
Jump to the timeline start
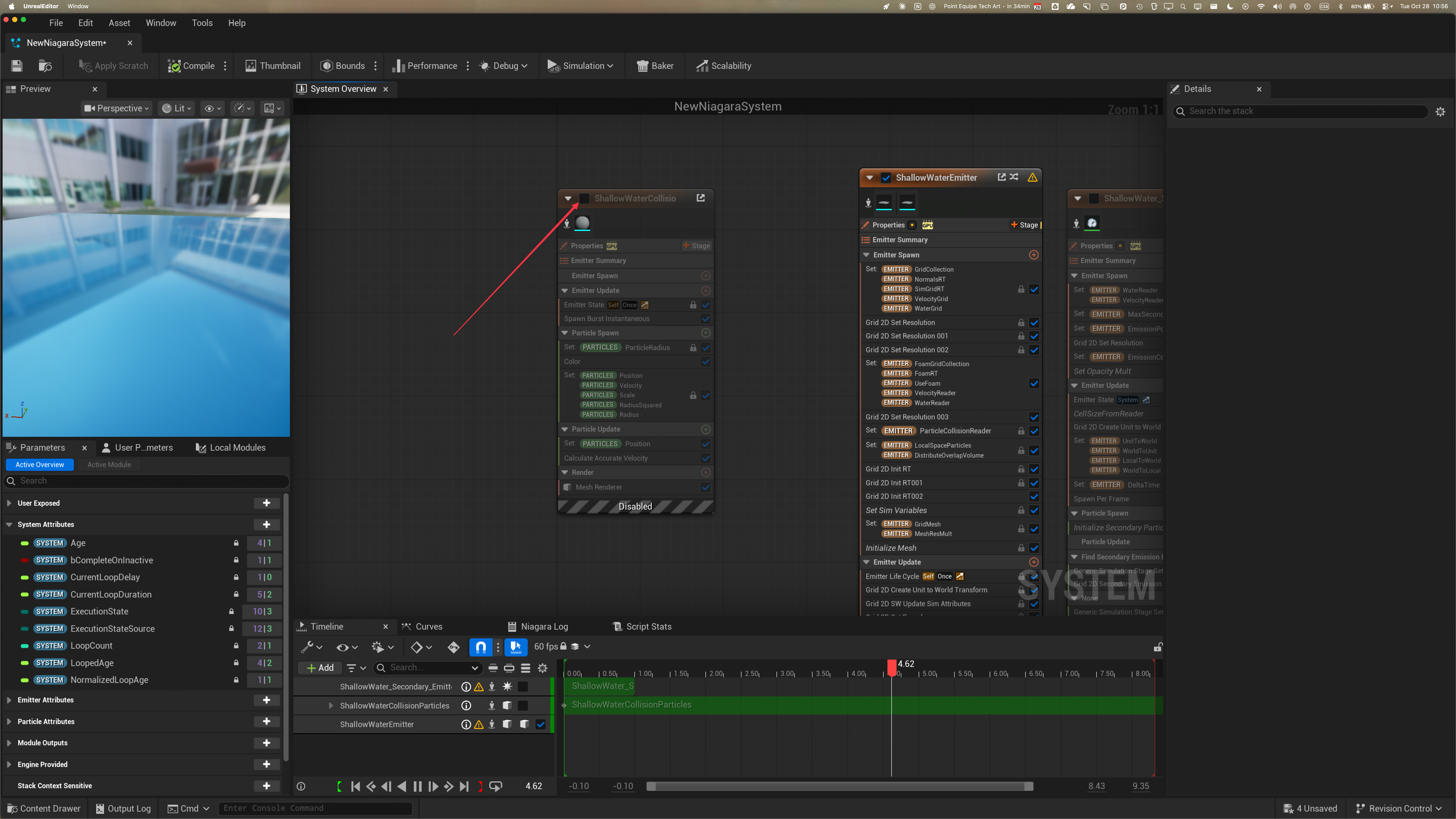[356, 786]
